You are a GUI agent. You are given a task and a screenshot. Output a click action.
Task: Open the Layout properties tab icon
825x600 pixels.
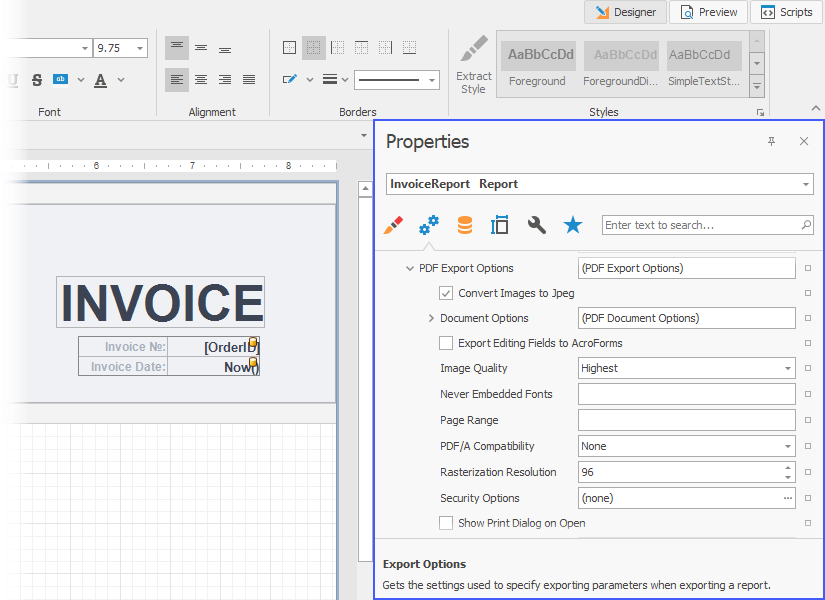tap(500, 225)
